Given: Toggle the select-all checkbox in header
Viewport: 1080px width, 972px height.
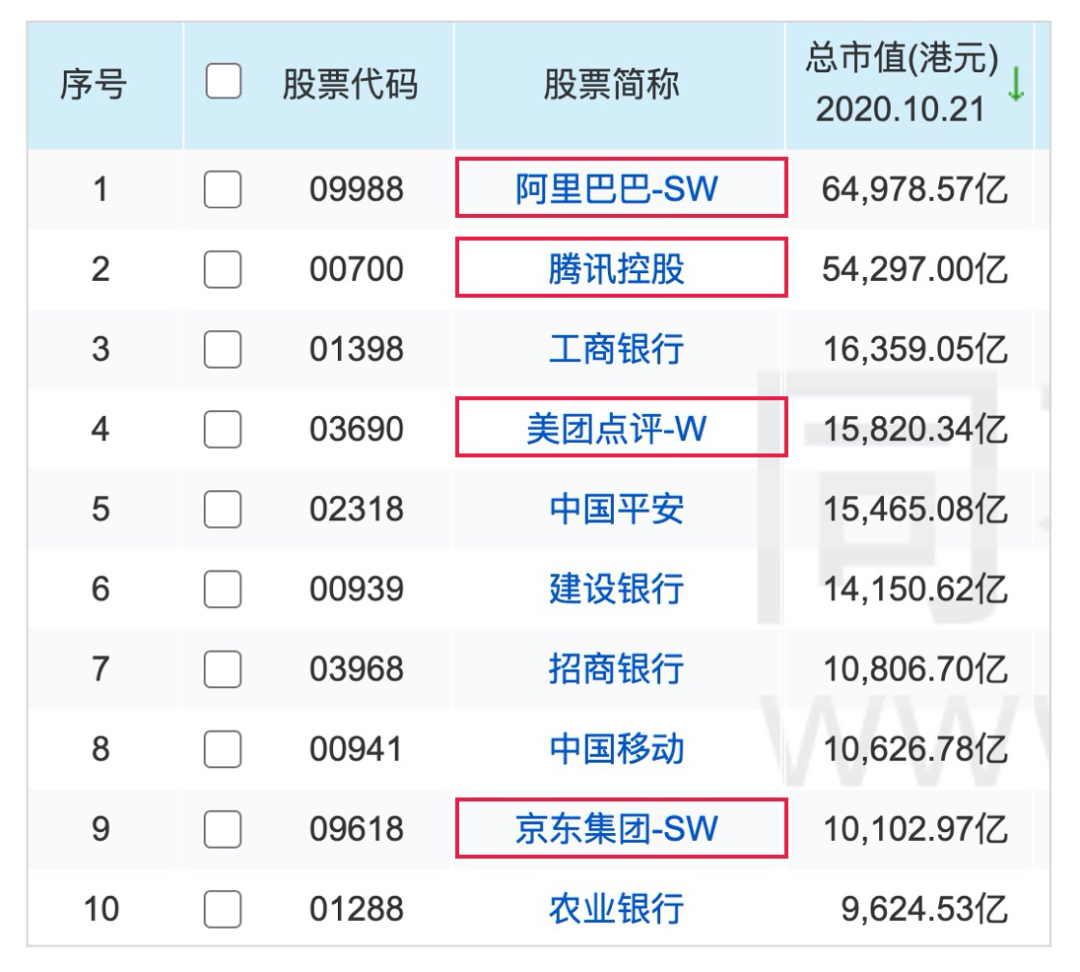Looking at the screenshot, I should (x=223, y=82).
